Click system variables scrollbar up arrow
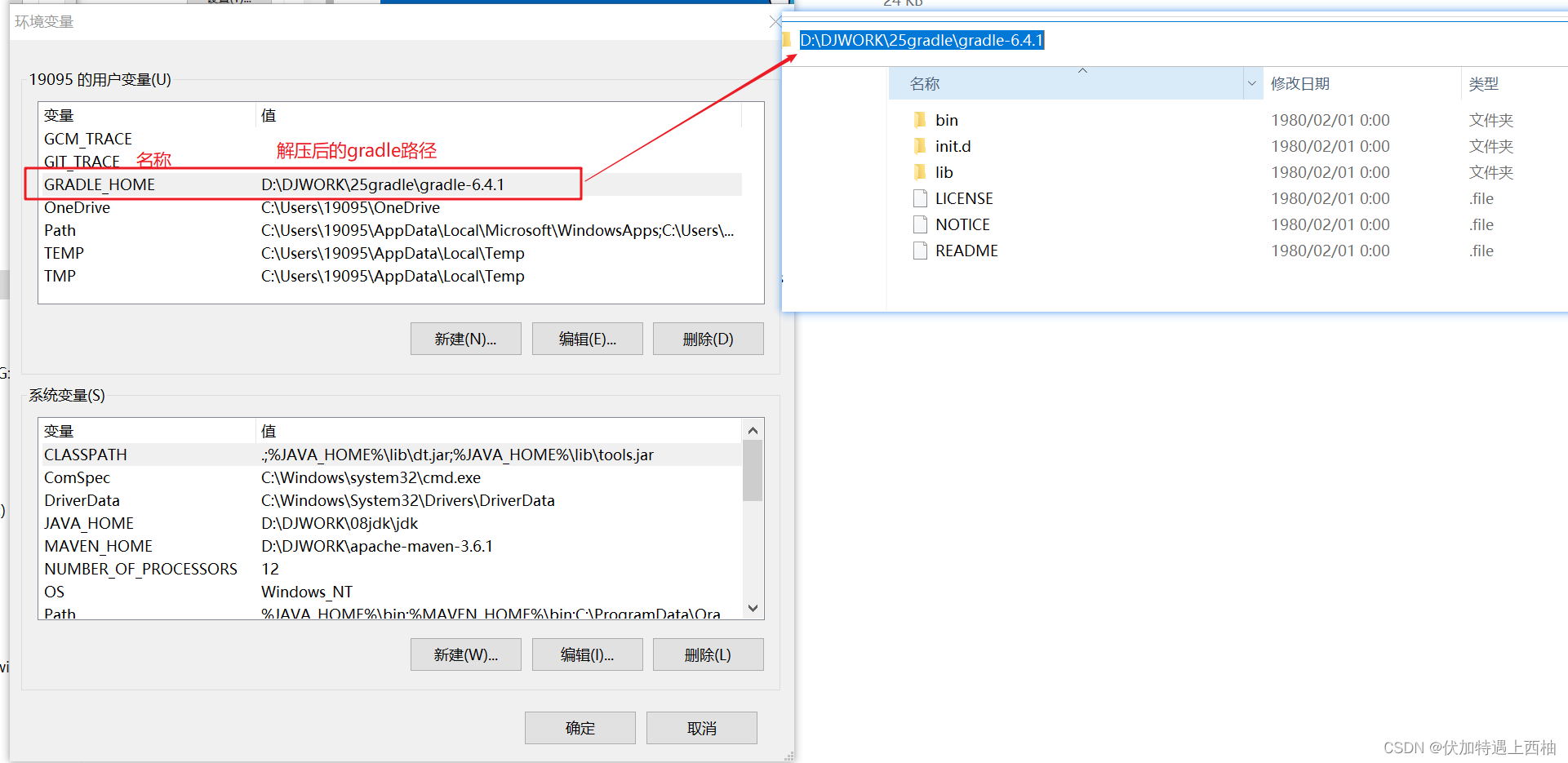The height and width of the screenshot is (763, 1568). tap(753, 430)
